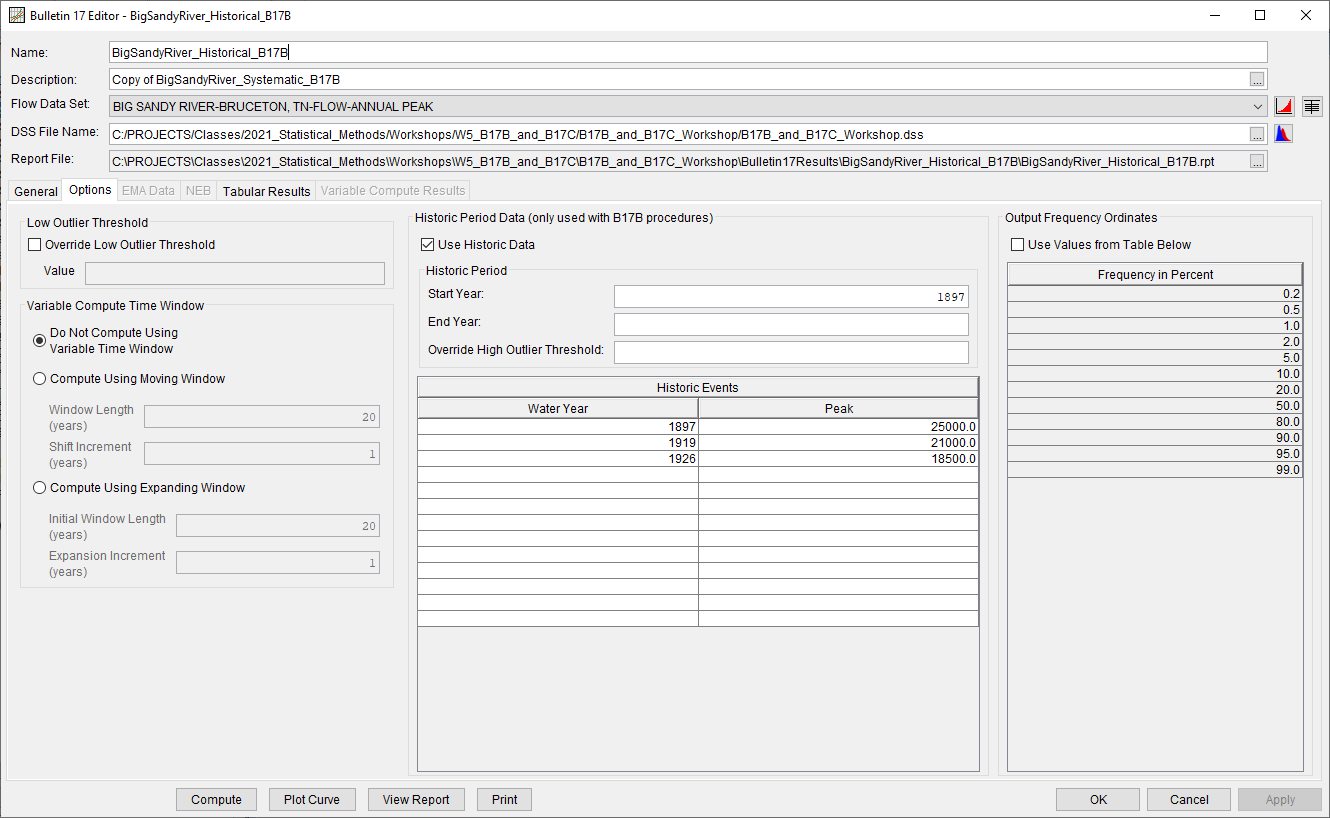Screen dimensions: 1330x818
Task: Select the 10.0 frequency row
Action: click(1155, 374)
